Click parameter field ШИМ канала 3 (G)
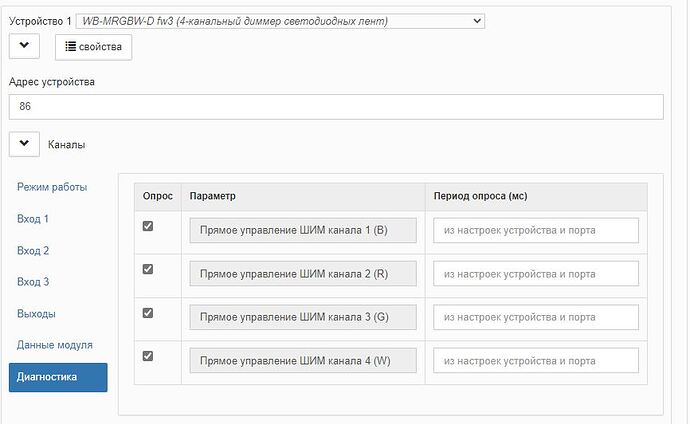 [303, 317]
